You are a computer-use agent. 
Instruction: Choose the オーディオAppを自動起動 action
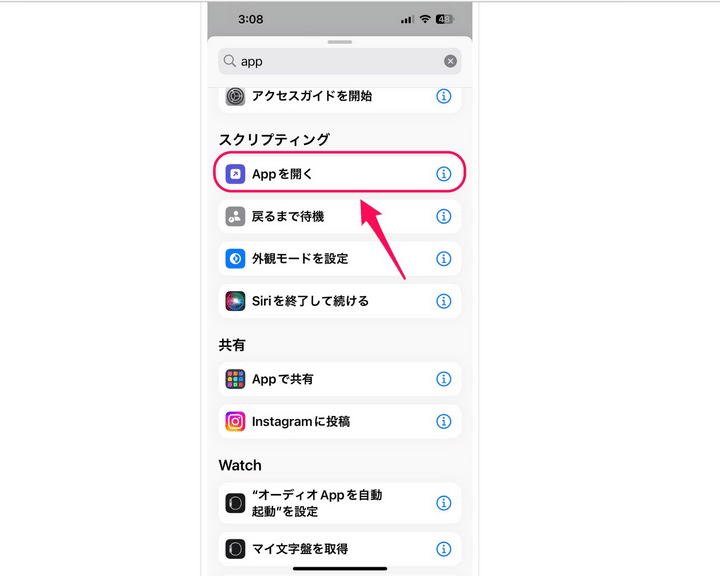(340, 503)
